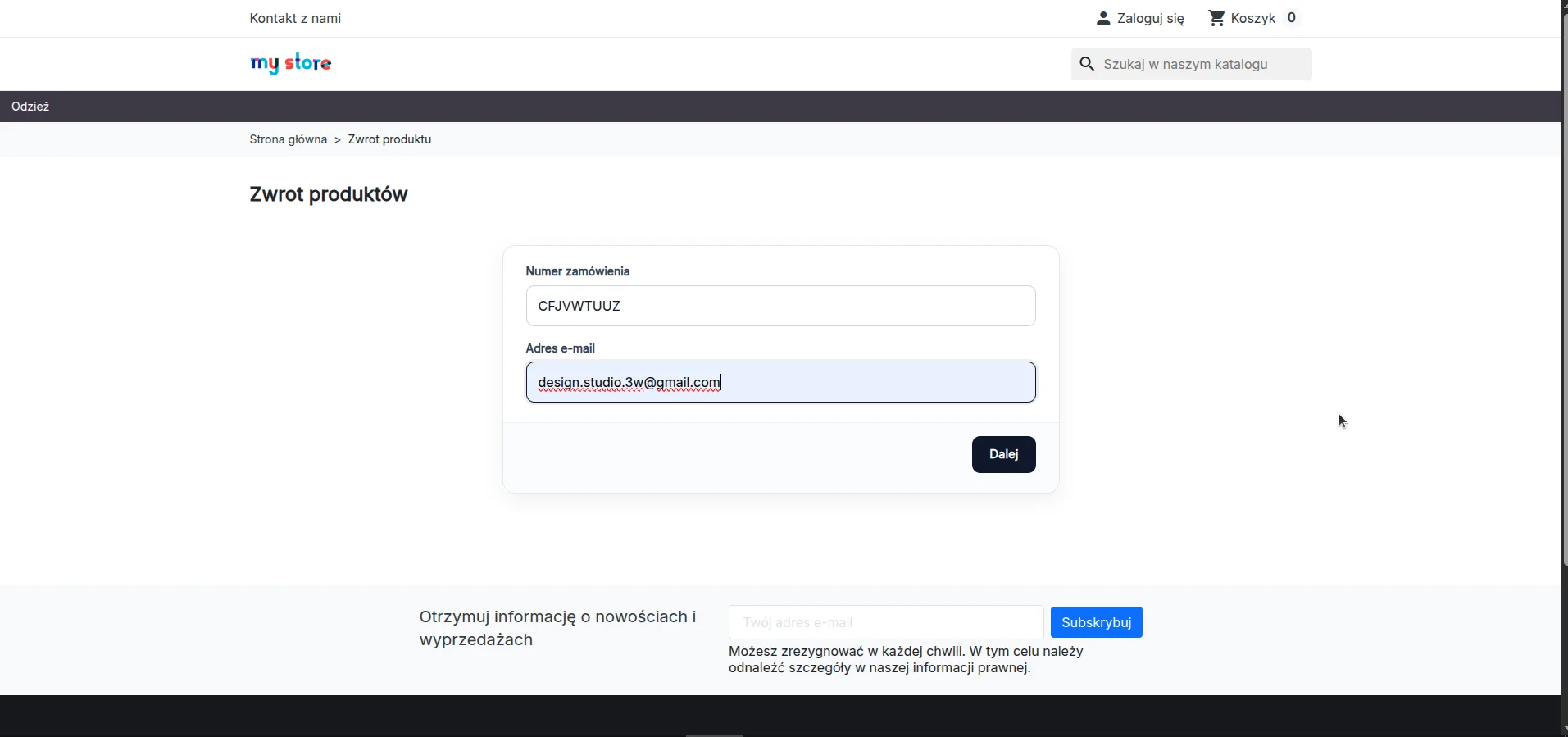Click the Adres e-mail input field
This screenshot has width=1568, height=737.
tap(780, 382)
